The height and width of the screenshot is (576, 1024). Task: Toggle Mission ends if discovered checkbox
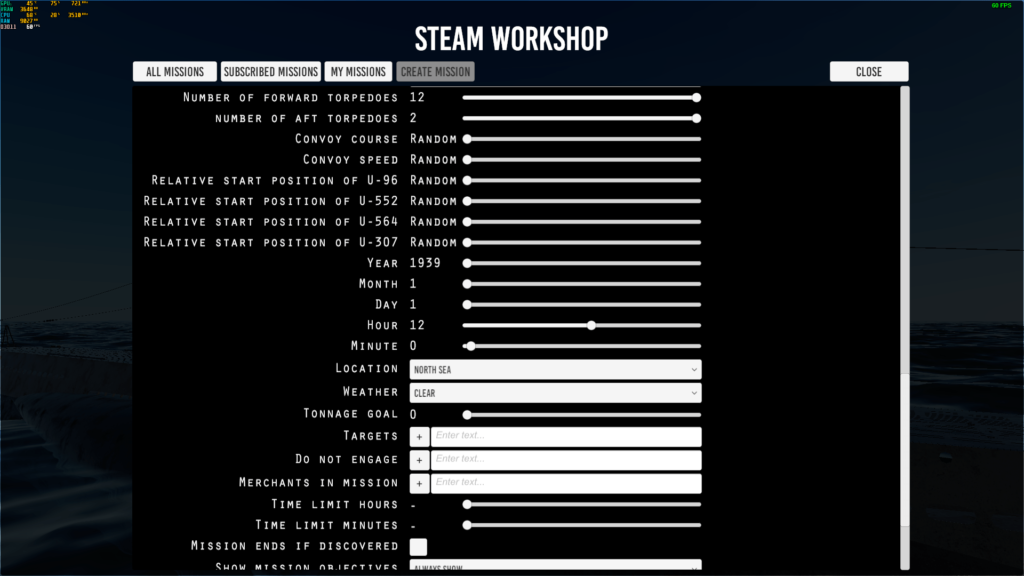419,547
